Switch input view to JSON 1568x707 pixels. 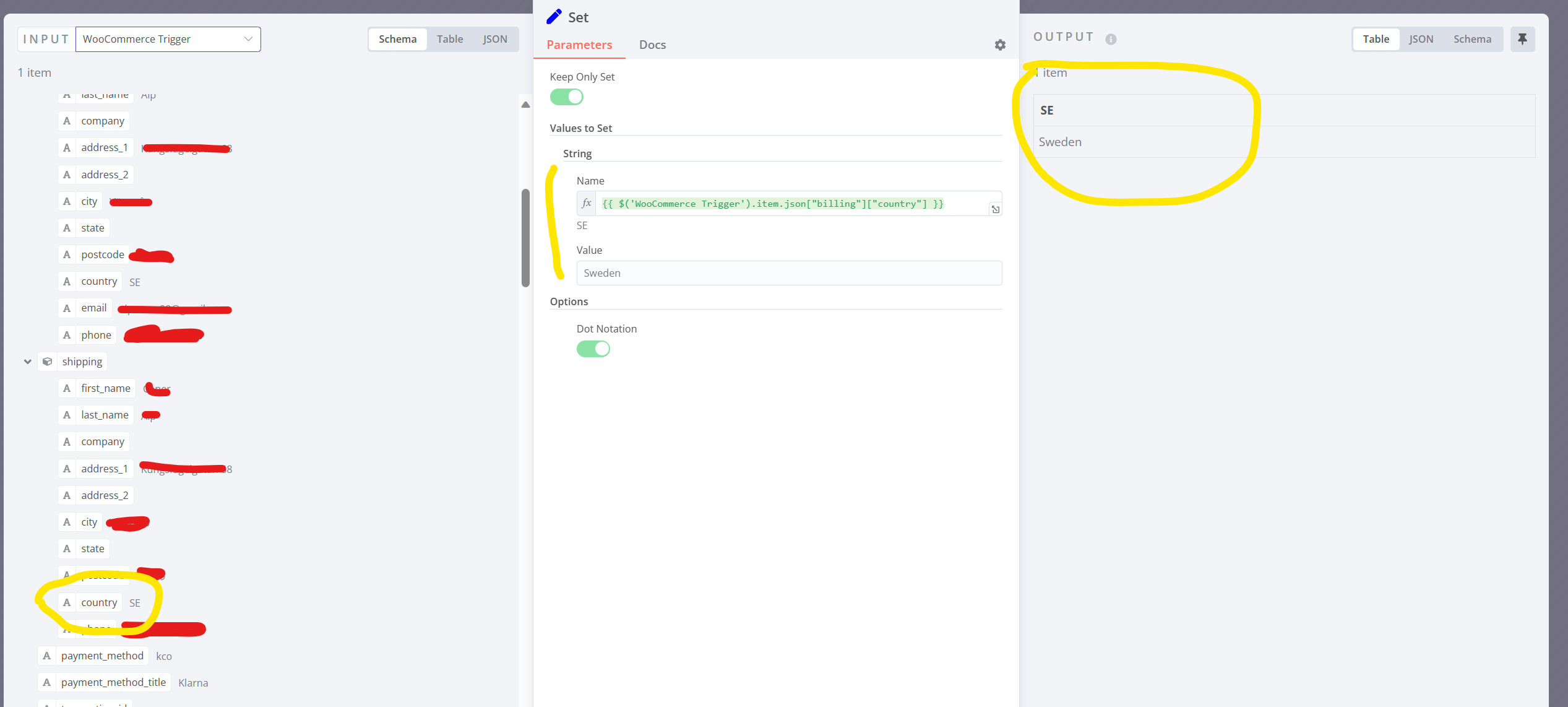tap(494, 39)
